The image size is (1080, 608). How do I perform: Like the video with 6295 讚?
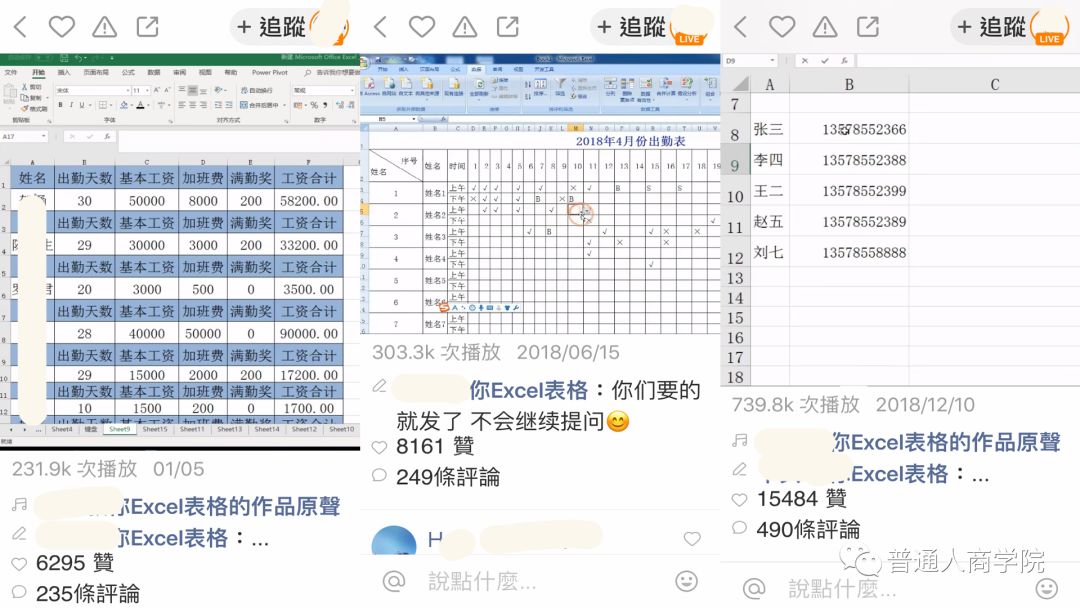[x=19, y=563]
